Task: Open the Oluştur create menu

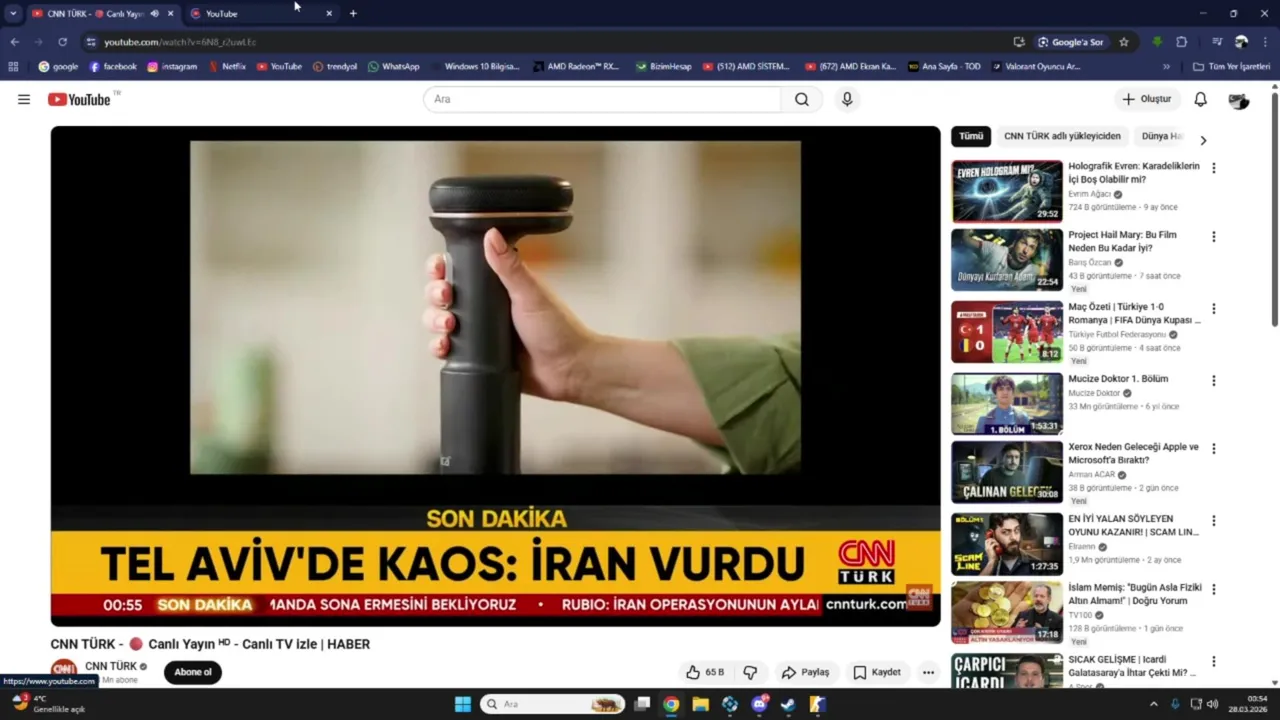Action: pyautogui.click(x=1147, y=99)
